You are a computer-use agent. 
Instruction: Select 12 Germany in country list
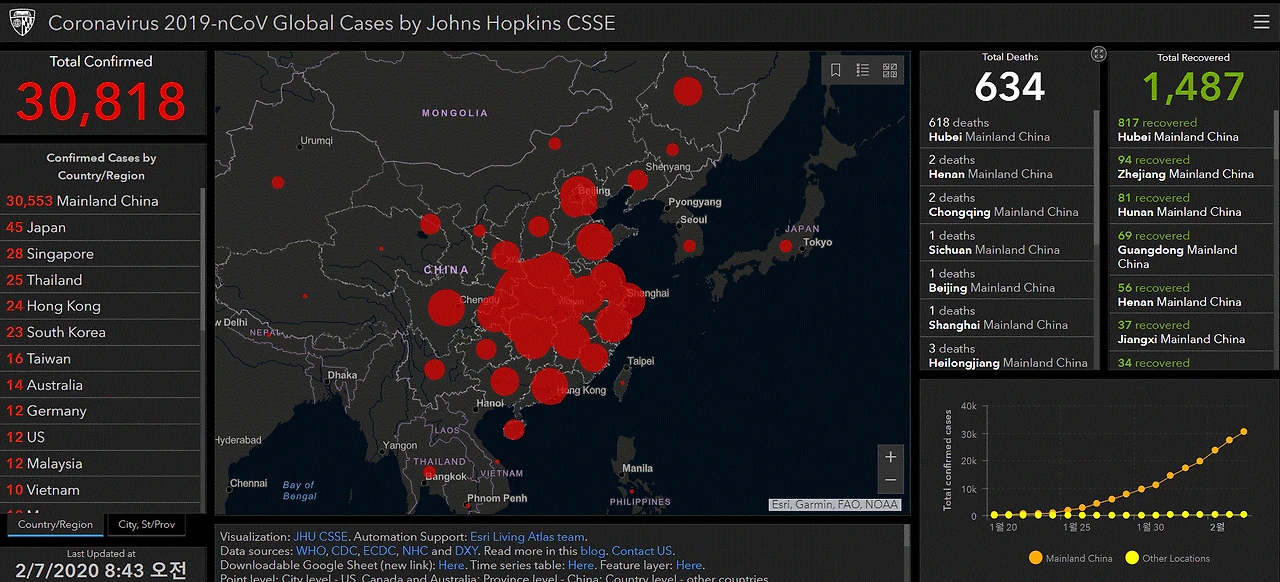click(x=101, y=411)
